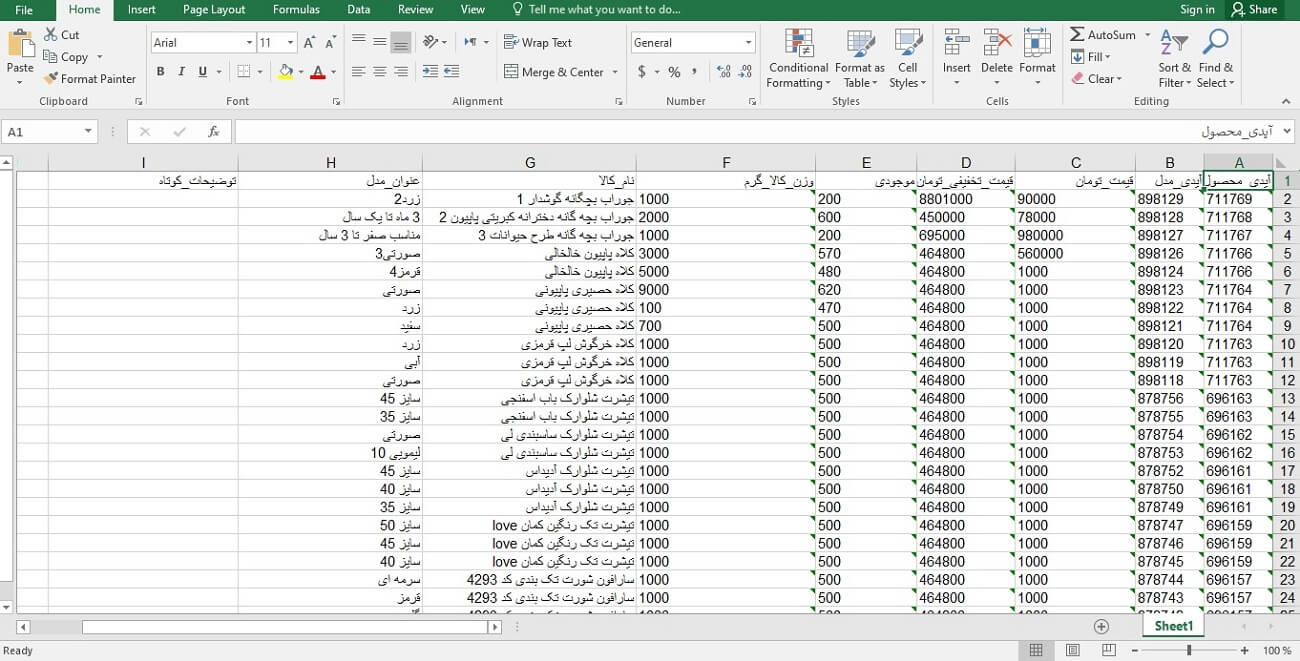Open the Name Box dropdown arrow
The width and height of the screenshot is (1300, 661).
click(88, 132)
